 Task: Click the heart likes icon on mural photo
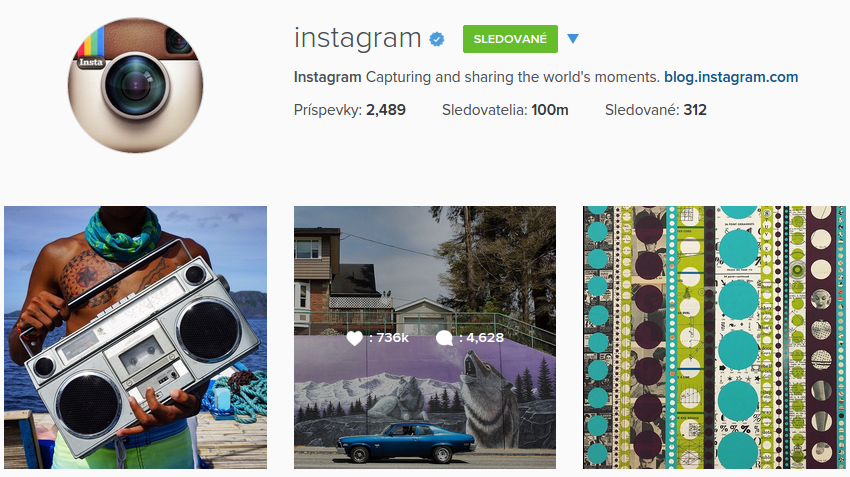coord(355,338)
